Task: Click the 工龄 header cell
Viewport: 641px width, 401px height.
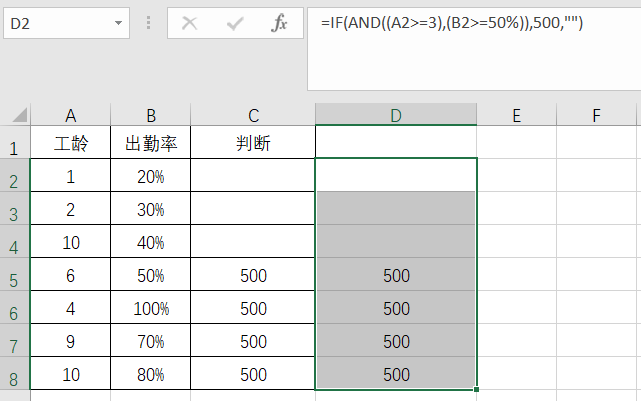Action: click(x=70, y=144)
